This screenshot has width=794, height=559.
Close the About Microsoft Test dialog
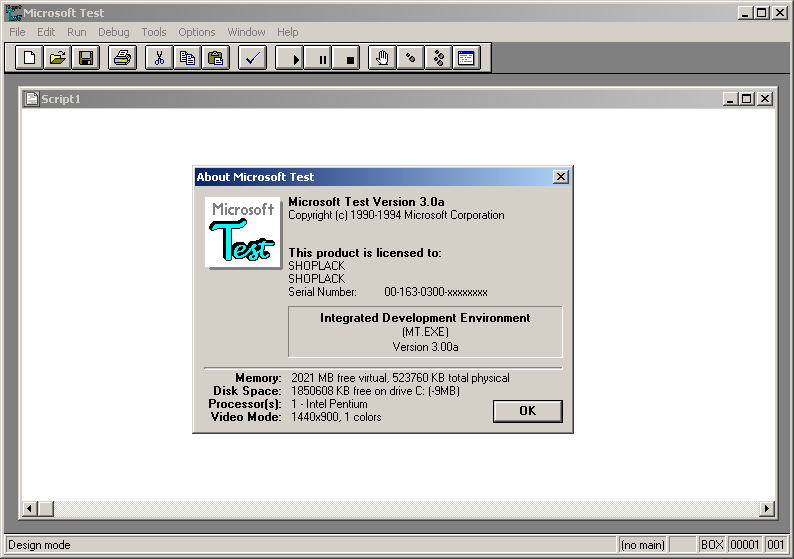coord(561,177)
